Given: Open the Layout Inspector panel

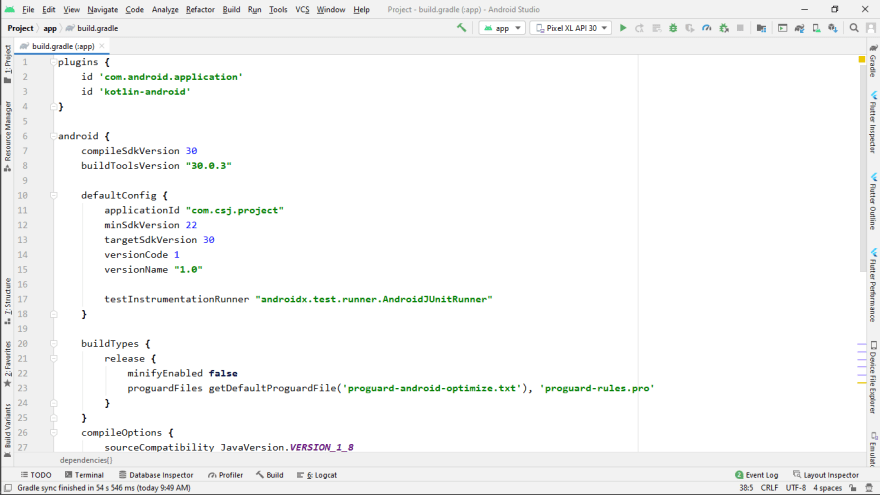Looking at the screenshot, I should click(826, 475).
